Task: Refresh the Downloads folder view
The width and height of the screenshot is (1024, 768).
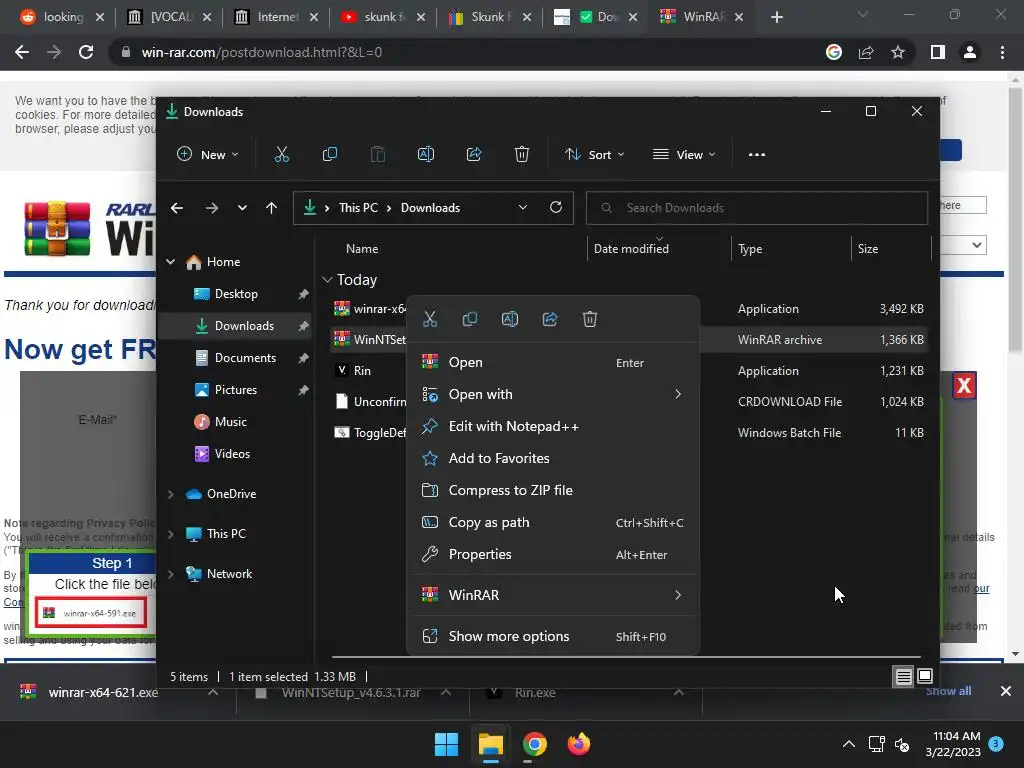Action: coord(556,207)
